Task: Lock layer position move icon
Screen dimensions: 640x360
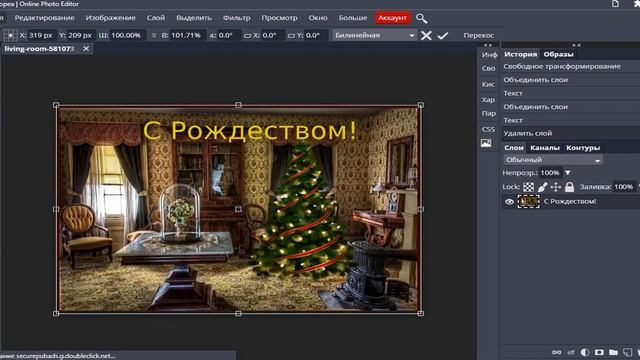Action: click(556, 187)
